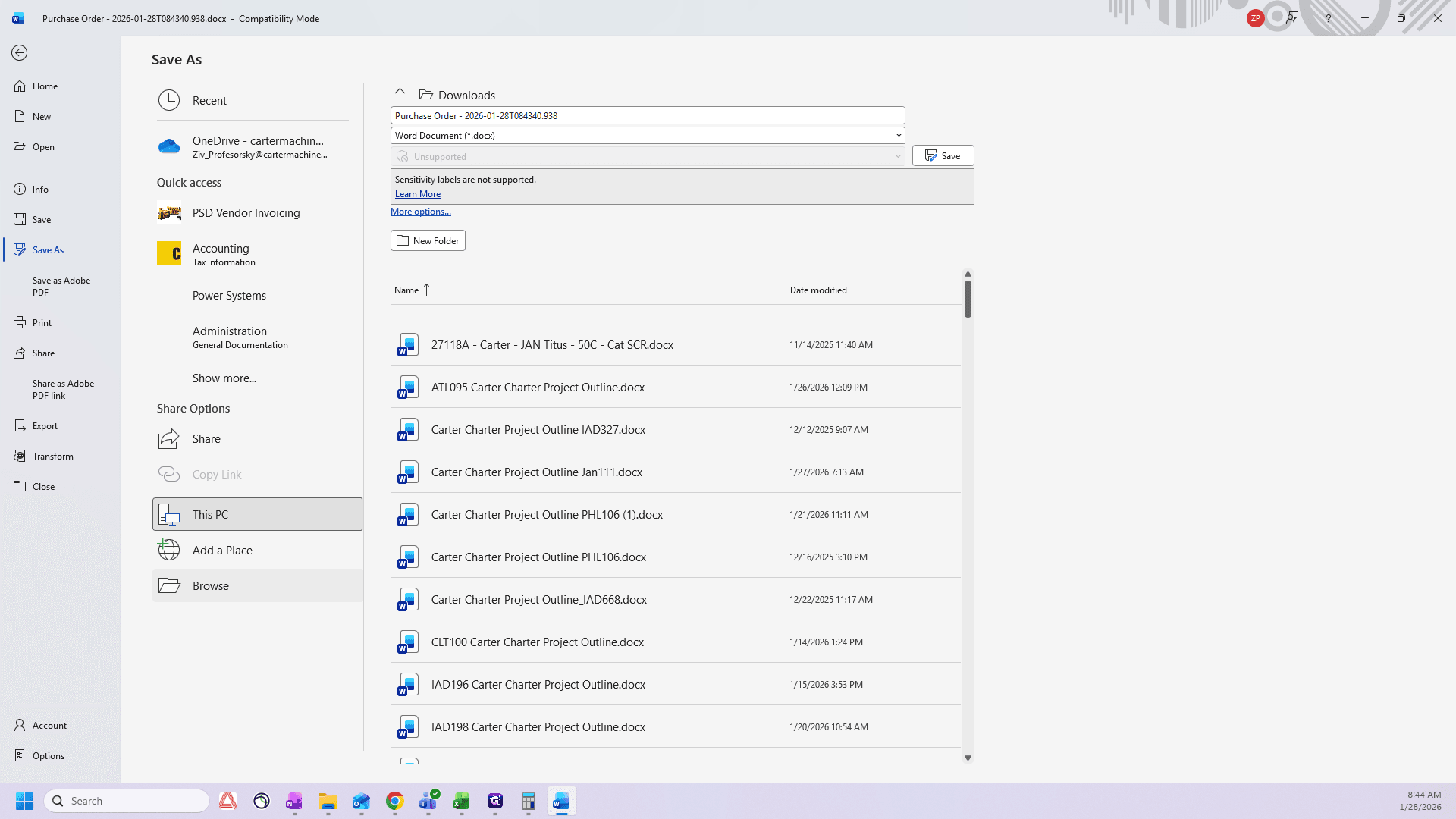Open the Recent locations clock icon
Image resolution: width=1456 pixels, height=819 pixels.
pos(169,100)
